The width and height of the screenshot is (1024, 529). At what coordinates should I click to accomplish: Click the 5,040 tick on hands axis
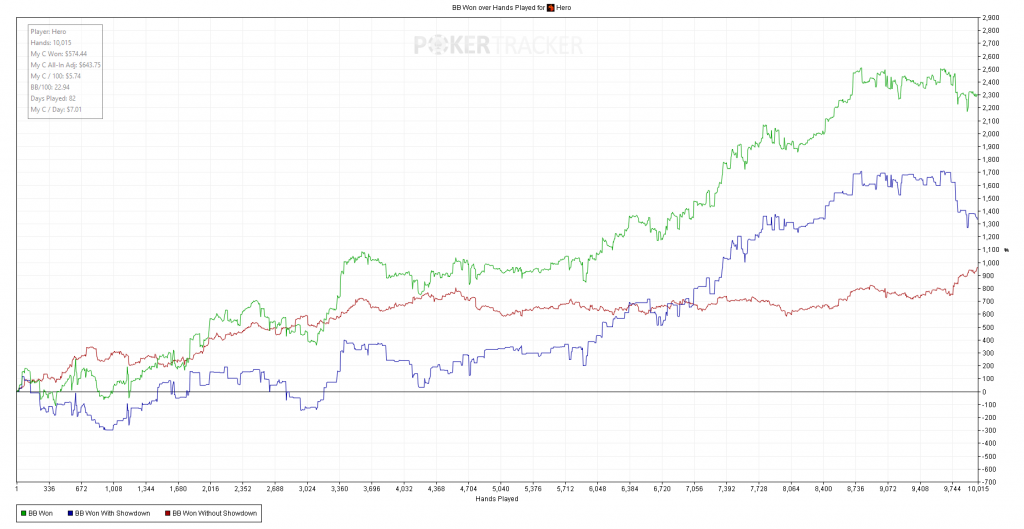point(500,489)
